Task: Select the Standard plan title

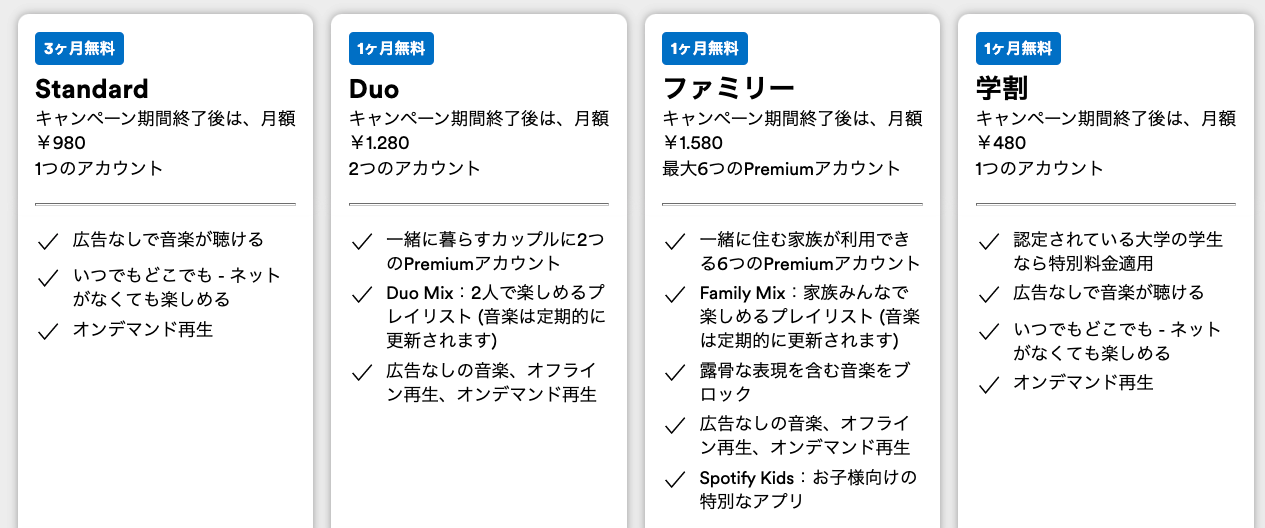Action: [92, 88]
